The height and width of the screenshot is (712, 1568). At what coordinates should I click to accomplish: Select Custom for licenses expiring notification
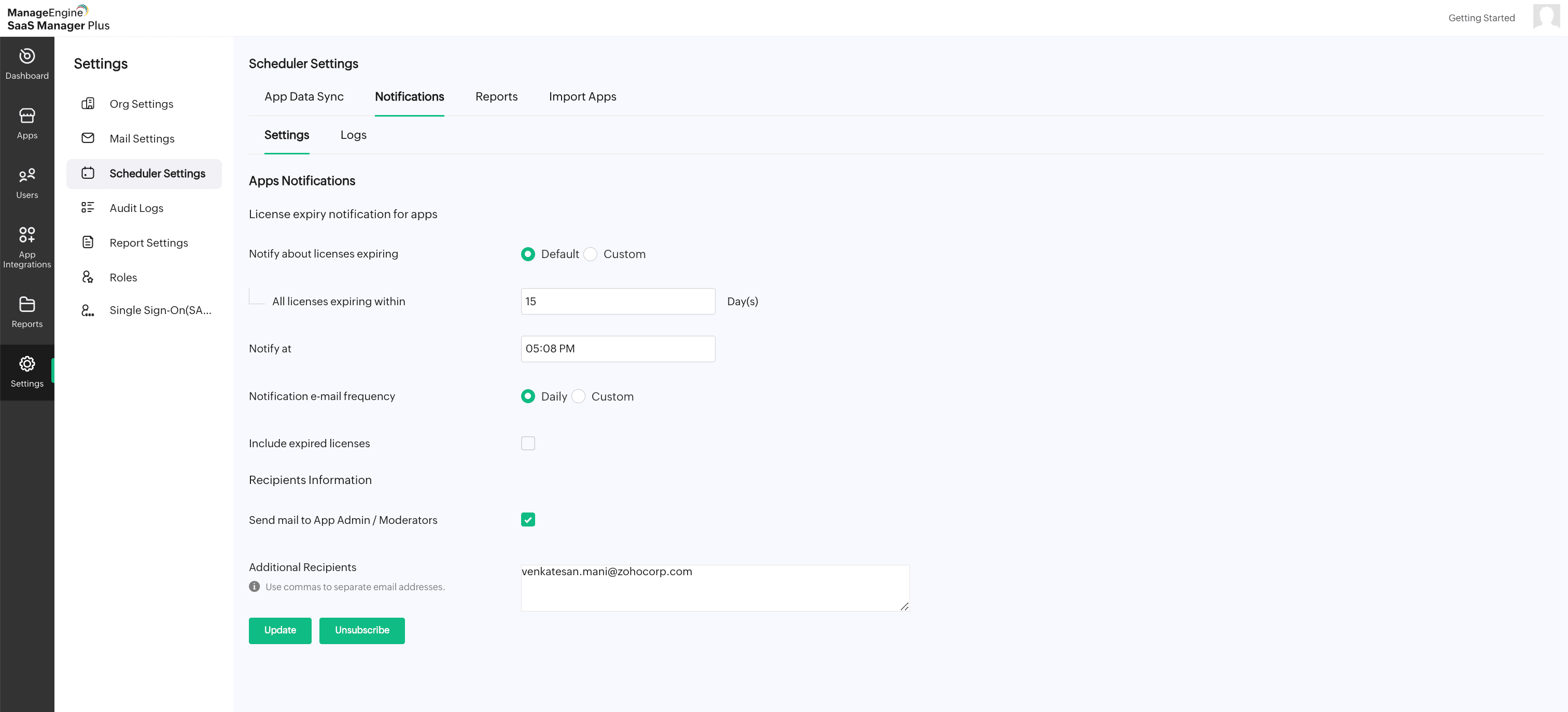point(591,254)
